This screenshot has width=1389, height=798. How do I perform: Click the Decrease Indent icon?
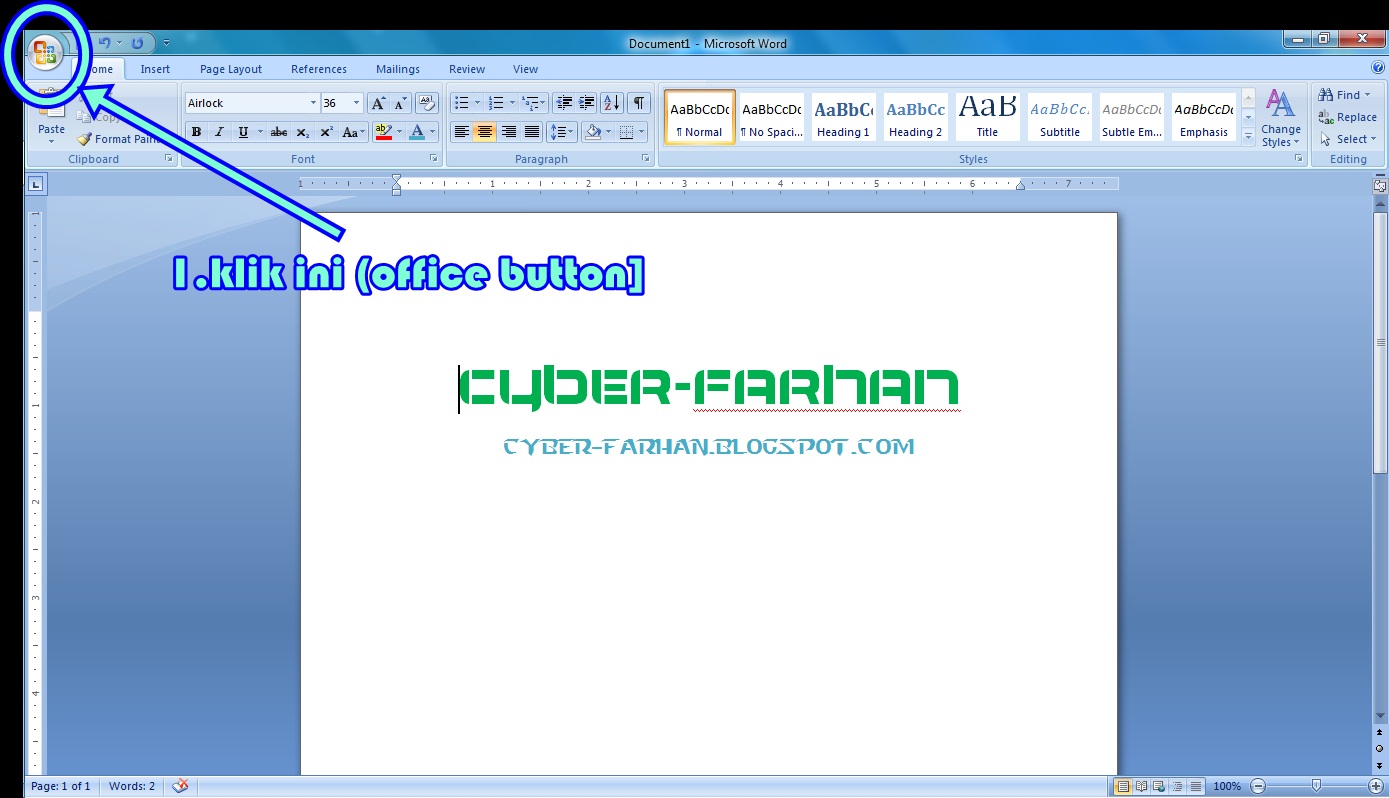(564, 103)
